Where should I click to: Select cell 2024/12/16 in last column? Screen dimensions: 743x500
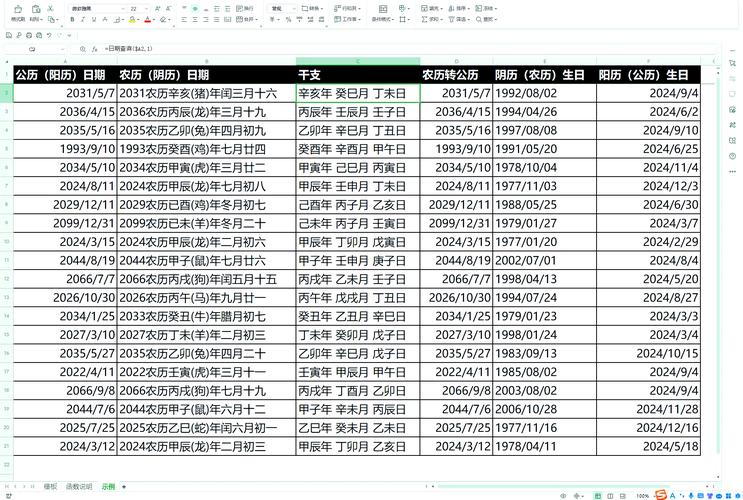pyautogui.click(x=648, y=427)
